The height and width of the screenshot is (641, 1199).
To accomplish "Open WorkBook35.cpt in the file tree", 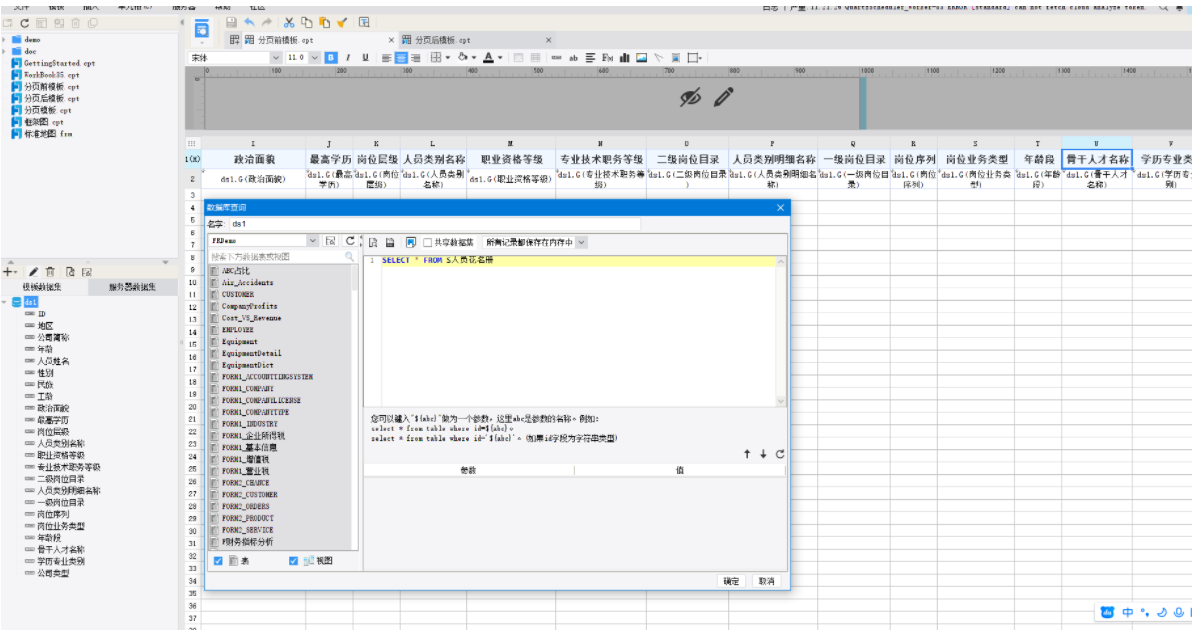I will click(51, 75).
